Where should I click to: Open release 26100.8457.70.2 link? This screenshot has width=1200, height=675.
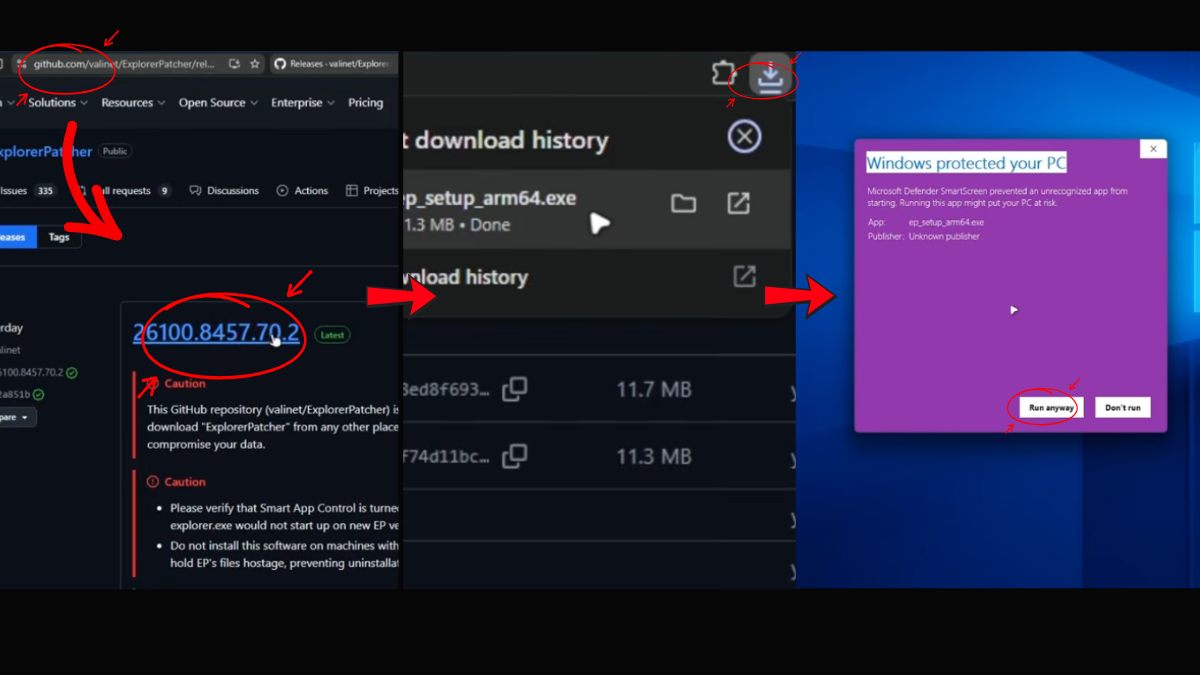tap(216, 333)
